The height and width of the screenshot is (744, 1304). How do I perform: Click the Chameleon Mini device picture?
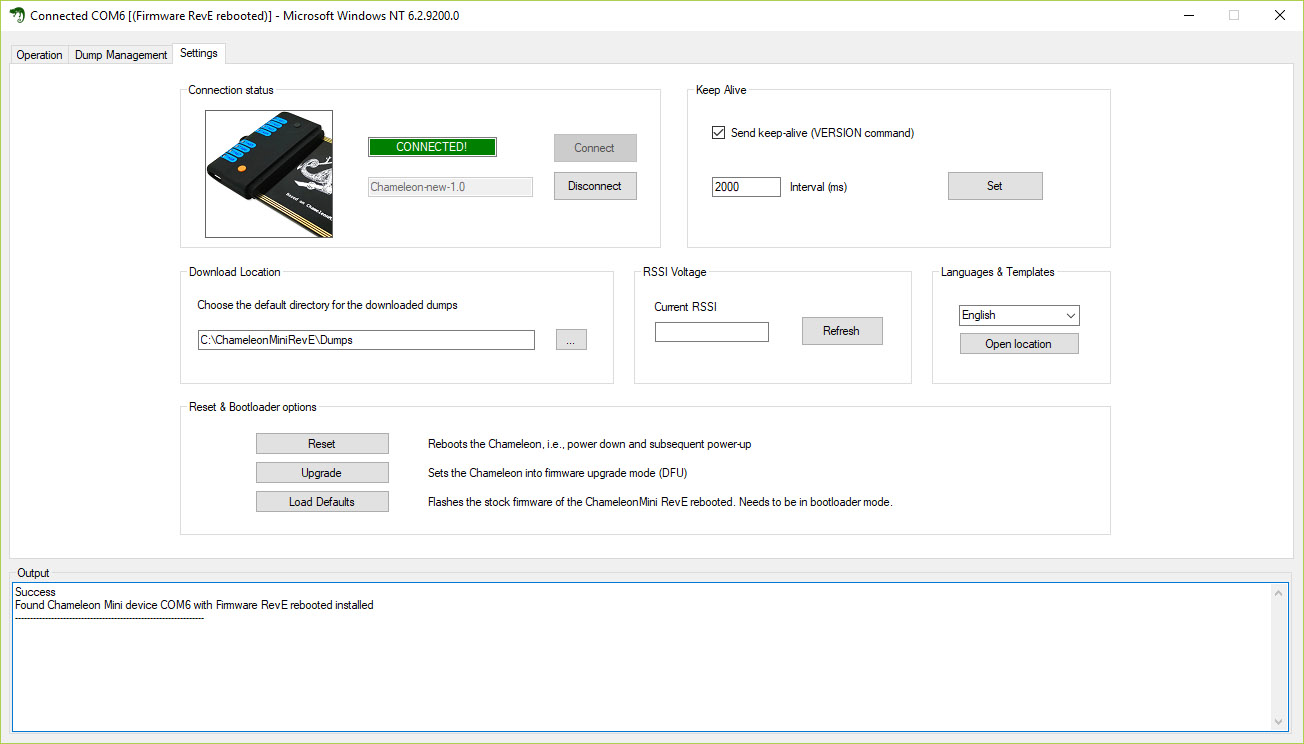point(269,174)
